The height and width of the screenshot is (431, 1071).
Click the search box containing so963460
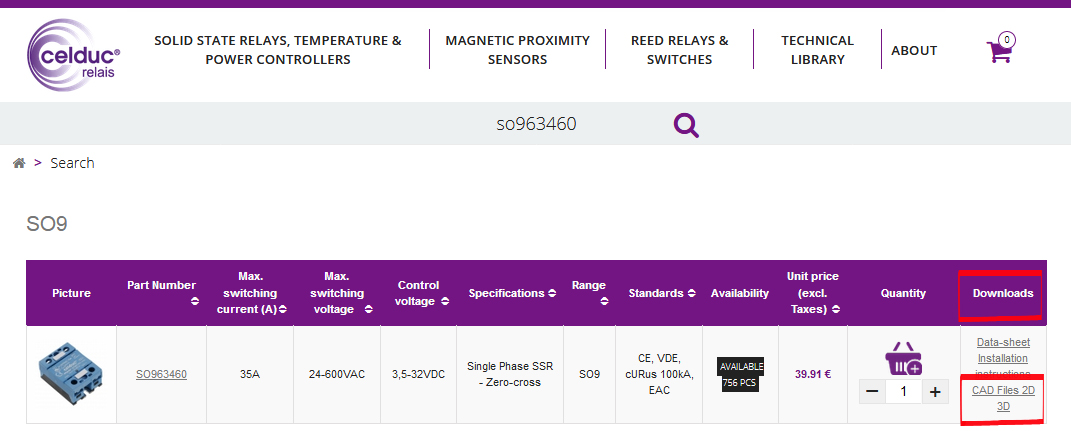tap(536, 124)
